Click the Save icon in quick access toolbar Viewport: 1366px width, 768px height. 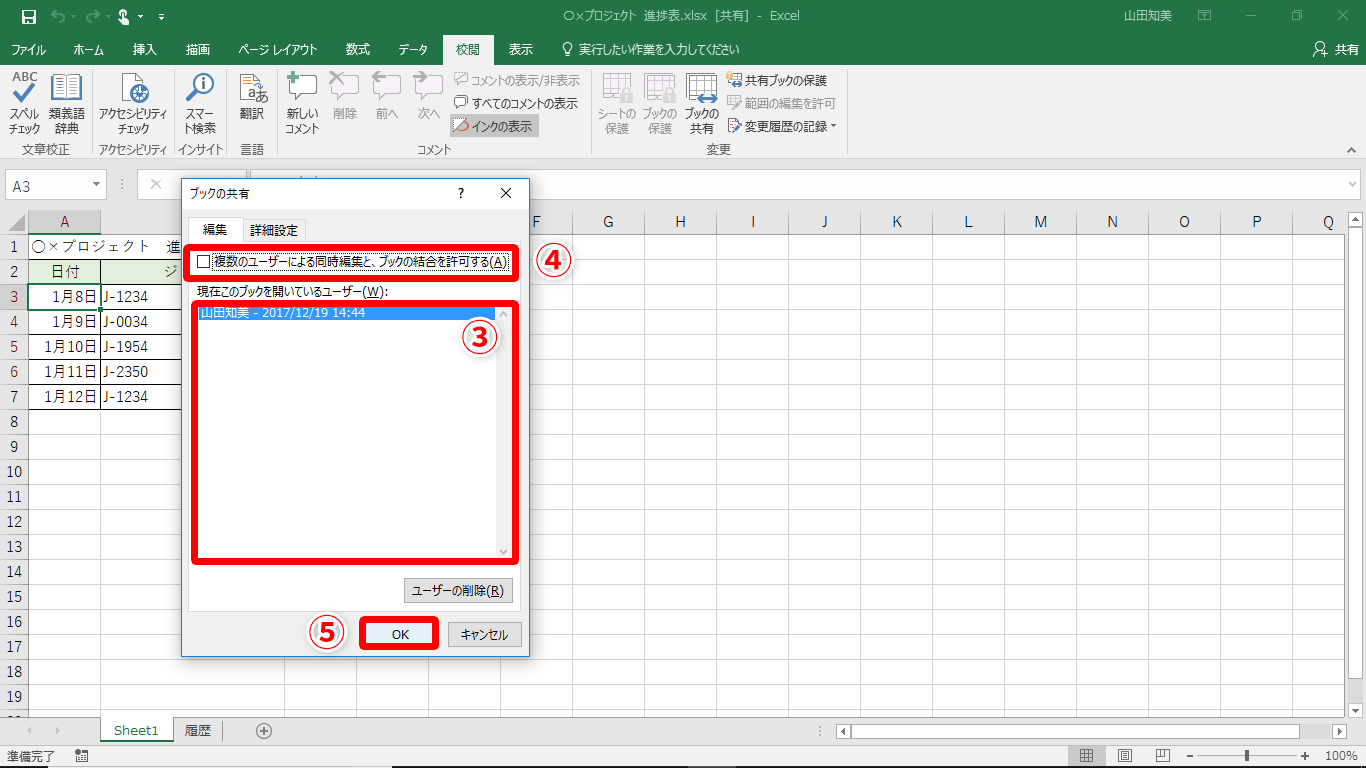pos(28,16)
